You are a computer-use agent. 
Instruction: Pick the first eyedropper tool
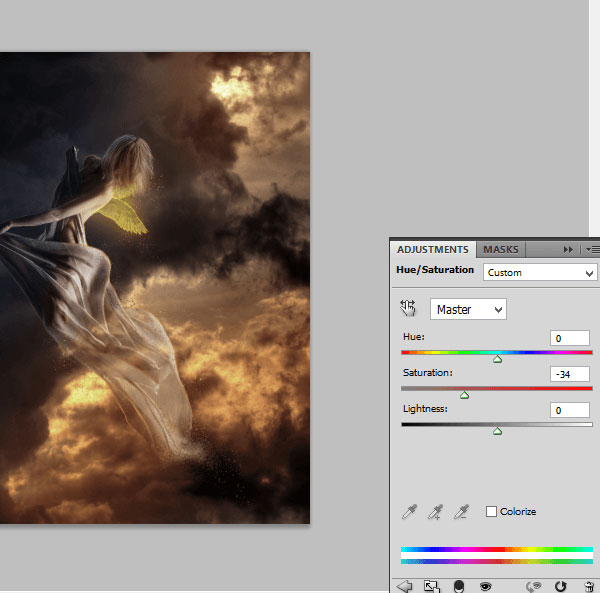click(x=409, y=512)
